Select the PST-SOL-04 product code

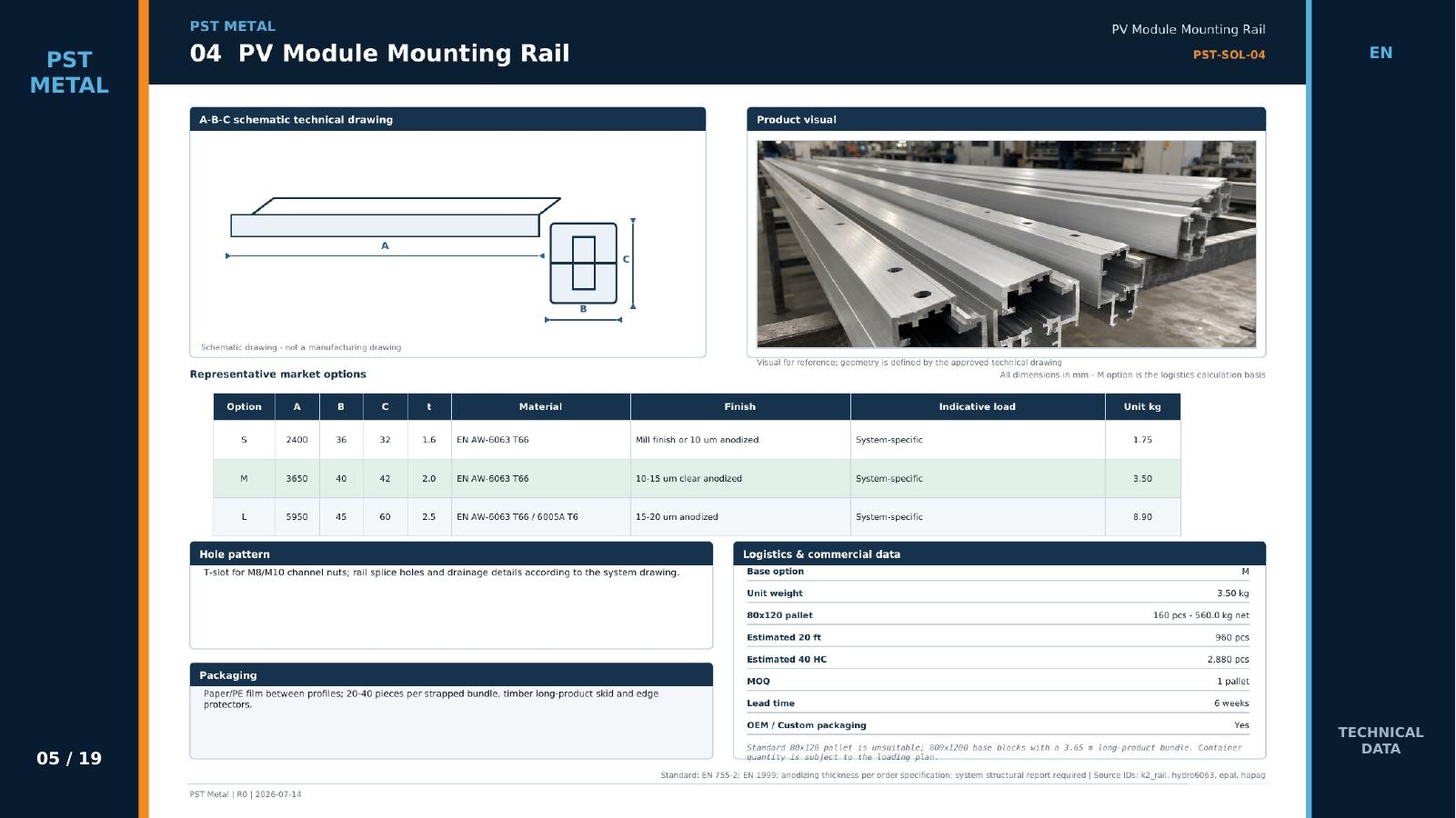tap(1229, 55)
